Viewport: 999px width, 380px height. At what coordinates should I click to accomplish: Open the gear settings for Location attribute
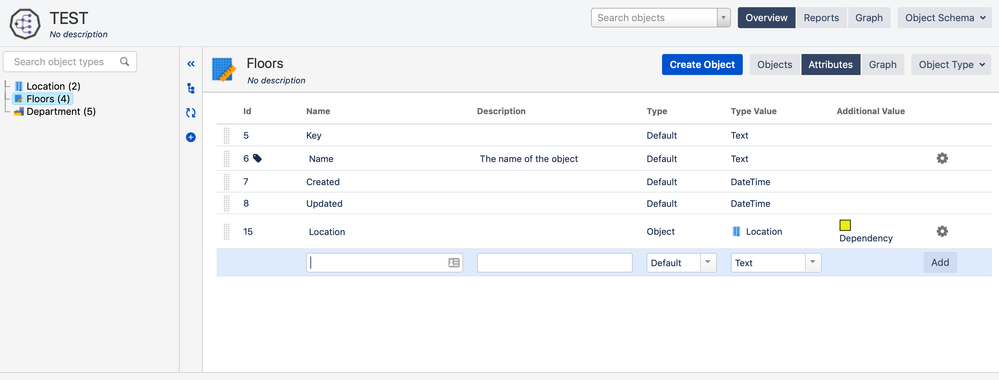pyautogui.click(x=942, y=231)
